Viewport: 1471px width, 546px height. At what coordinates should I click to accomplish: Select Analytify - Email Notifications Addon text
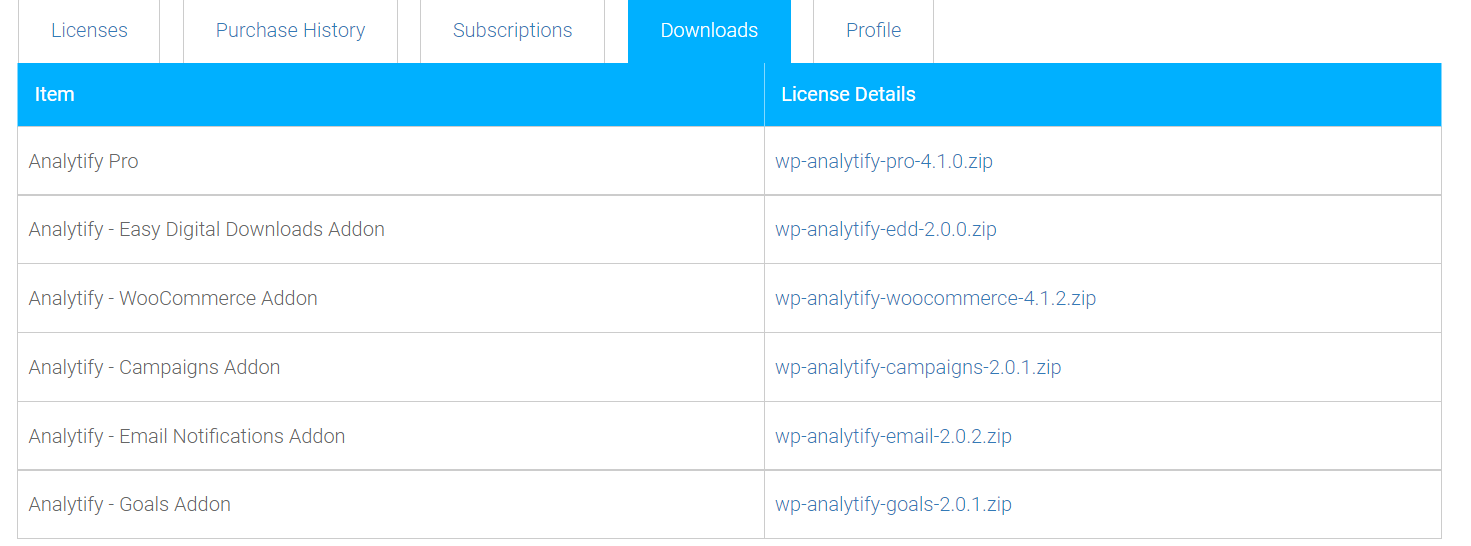pos(187,436)
